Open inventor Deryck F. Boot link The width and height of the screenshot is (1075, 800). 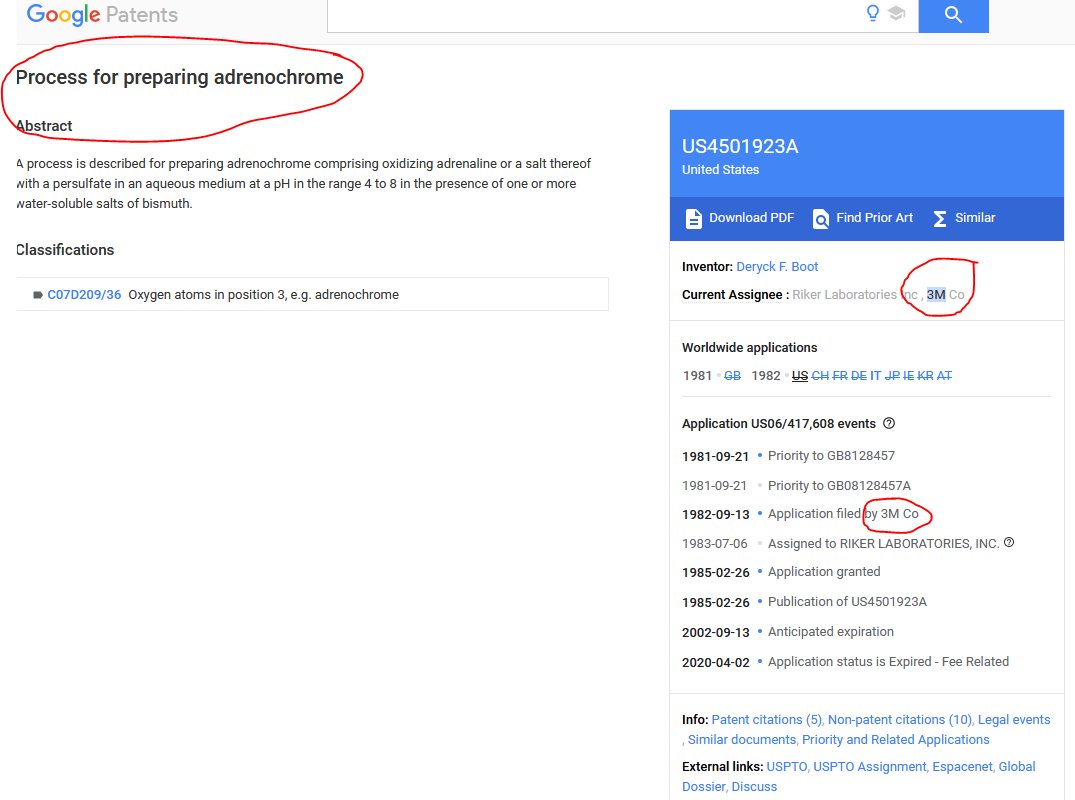pos(777,267)
